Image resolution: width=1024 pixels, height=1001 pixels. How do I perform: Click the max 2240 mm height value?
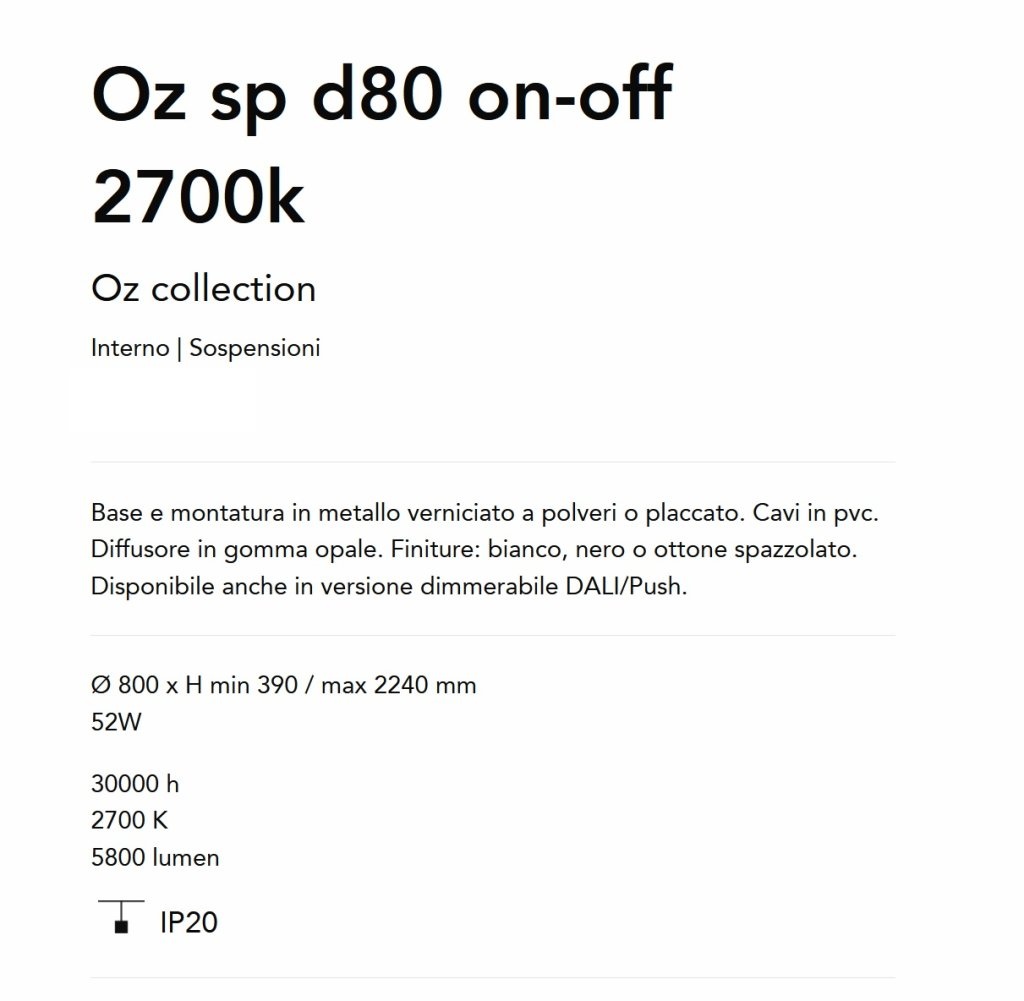click(x=399, y=685)
